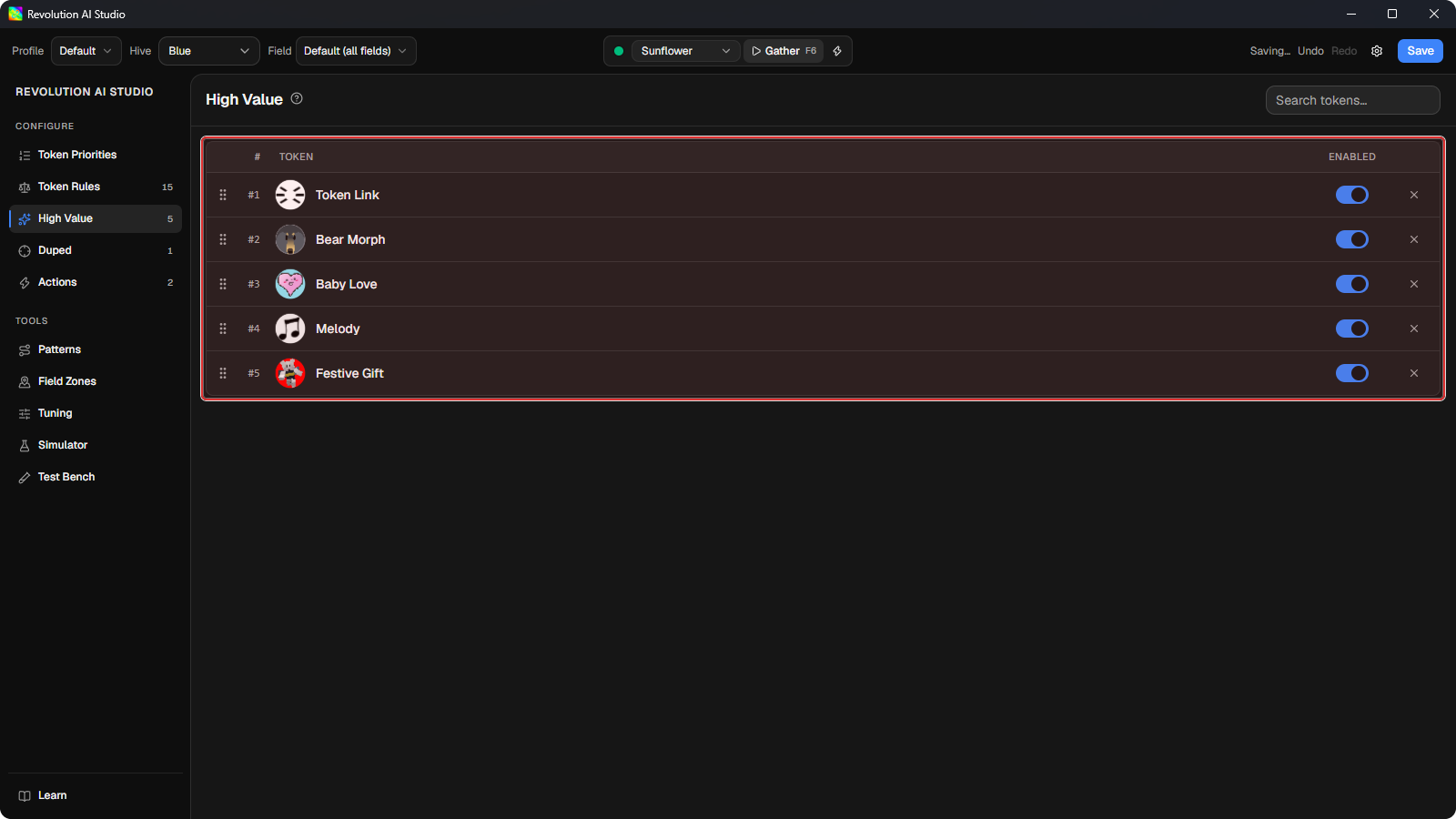Expand the Field Default (all fields) dropdown
The image size is (1456, 819).
click(356, 51)
